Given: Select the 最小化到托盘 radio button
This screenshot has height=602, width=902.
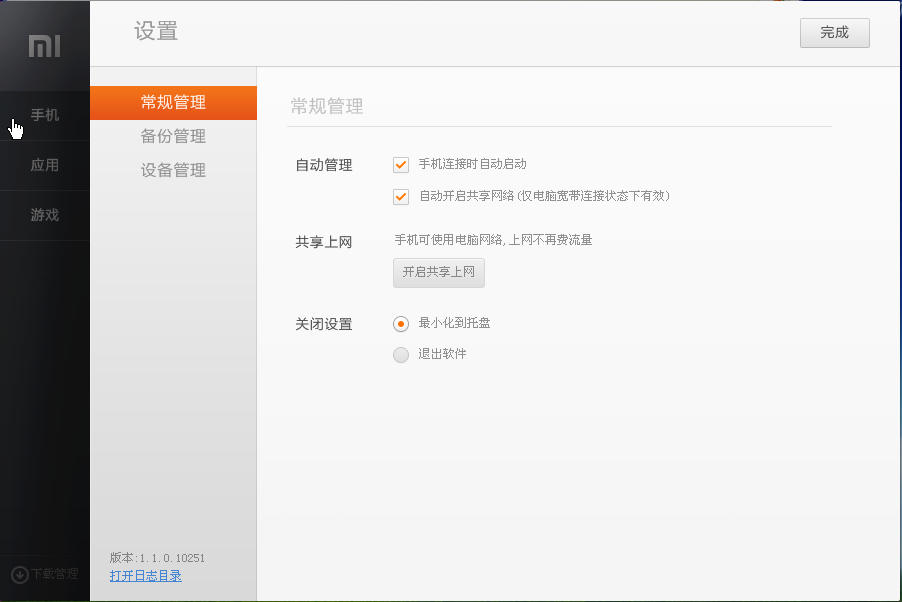Looking at the screenshot, I should tap(400, 324).
